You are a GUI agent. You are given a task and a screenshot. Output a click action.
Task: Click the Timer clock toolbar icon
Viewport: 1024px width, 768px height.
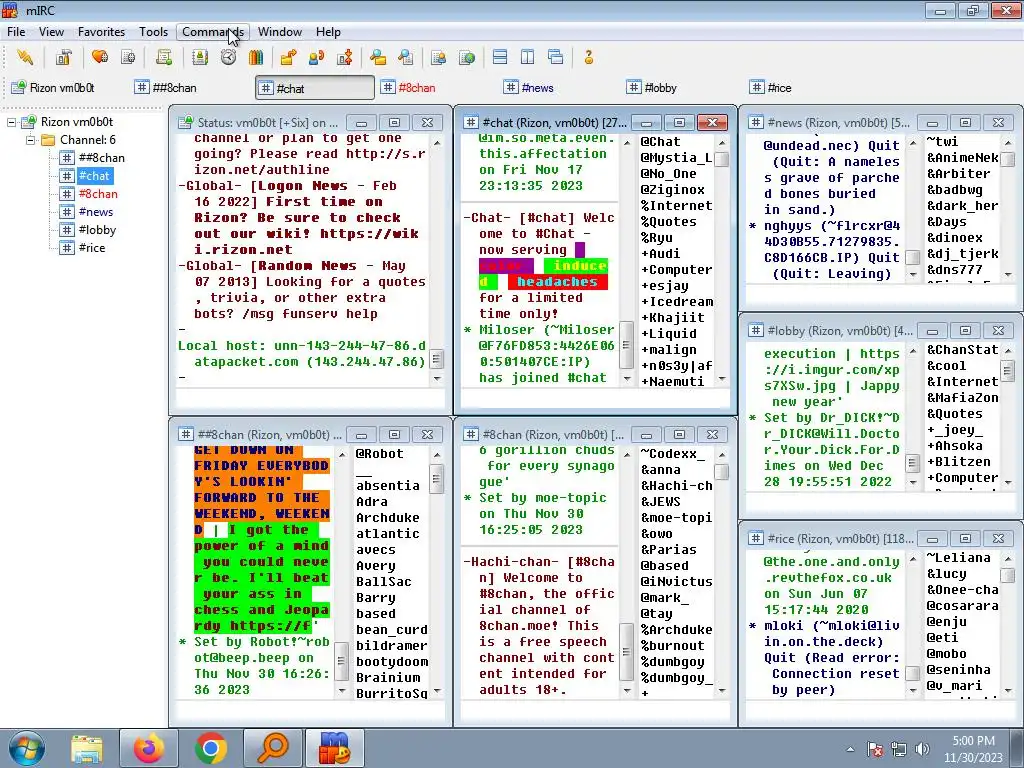[x=228, y=57]
